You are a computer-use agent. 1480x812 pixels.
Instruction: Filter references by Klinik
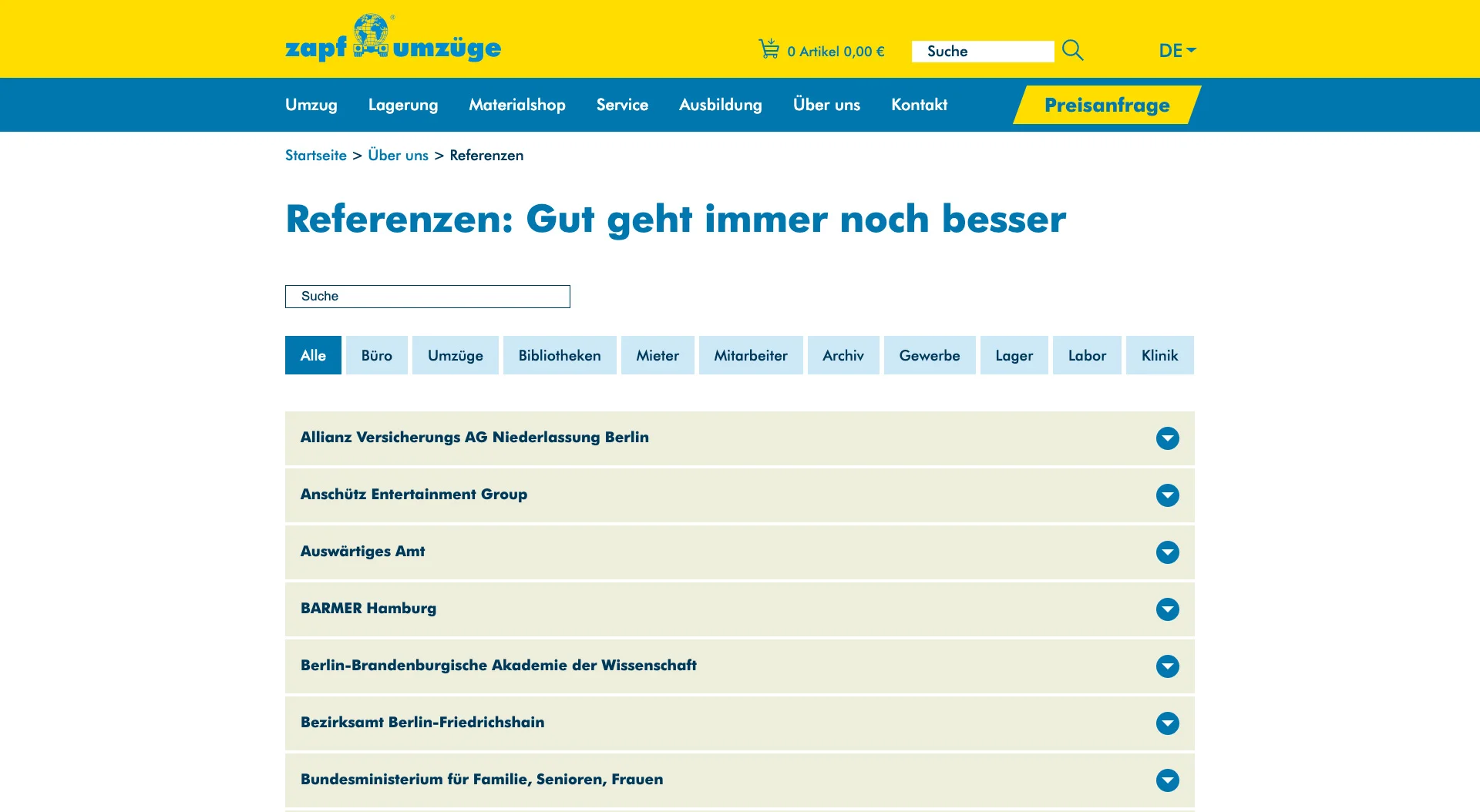click(1159, 355)
